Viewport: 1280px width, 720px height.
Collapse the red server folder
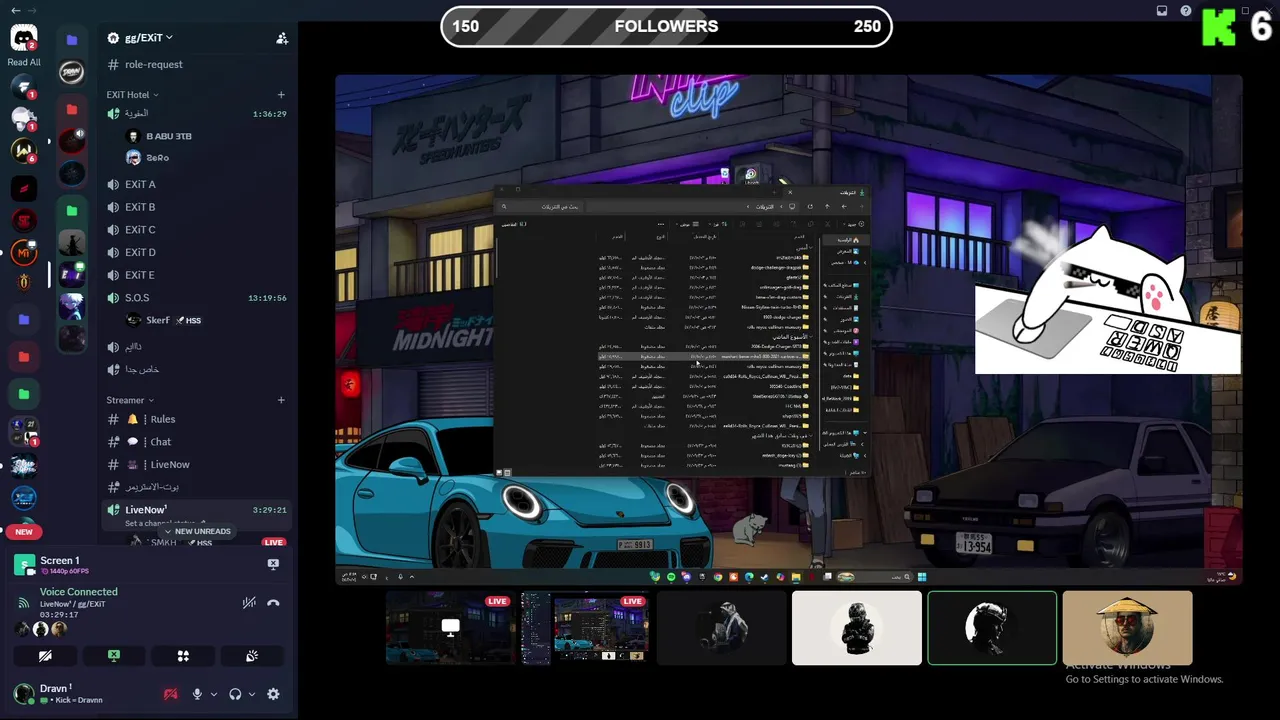(72, 109)
